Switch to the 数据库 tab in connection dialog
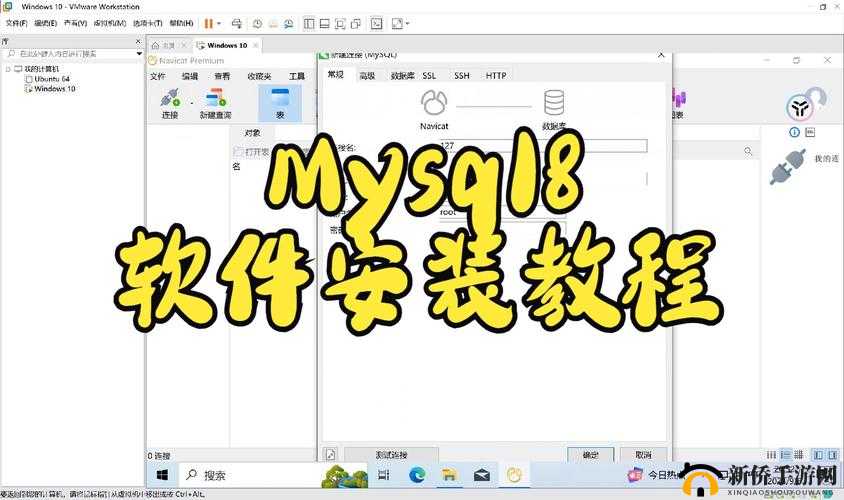Screen dimensions: 844x500 click(x=402, y=76)
